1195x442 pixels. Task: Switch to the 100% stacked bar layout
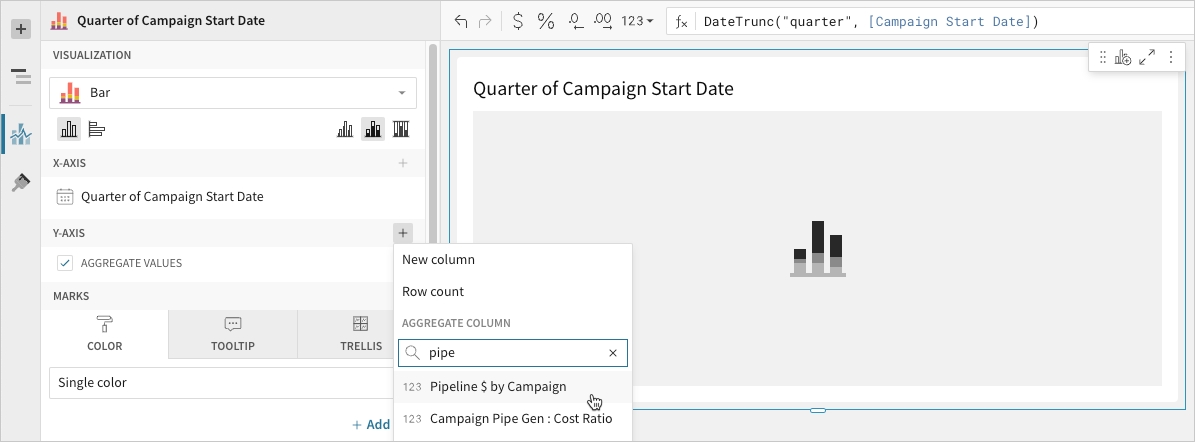coord(401,129)
